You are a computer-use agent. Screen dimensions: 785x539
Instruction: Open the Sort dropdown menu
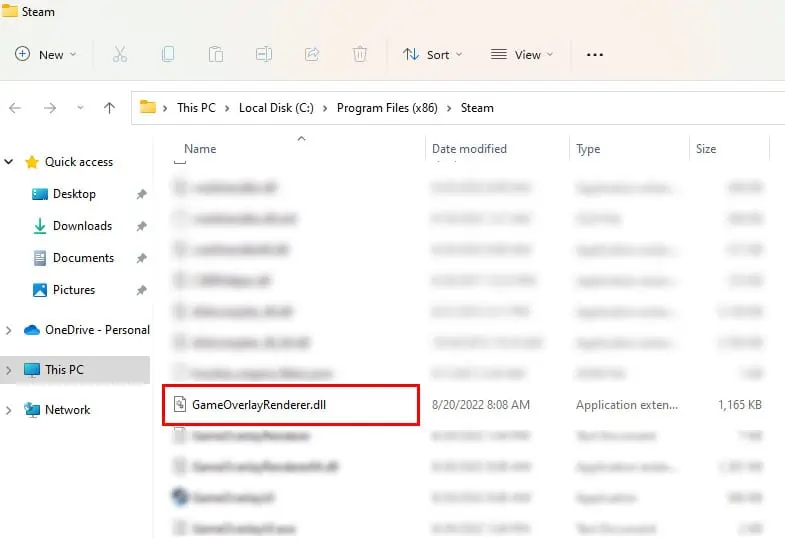tap(432, 54)
